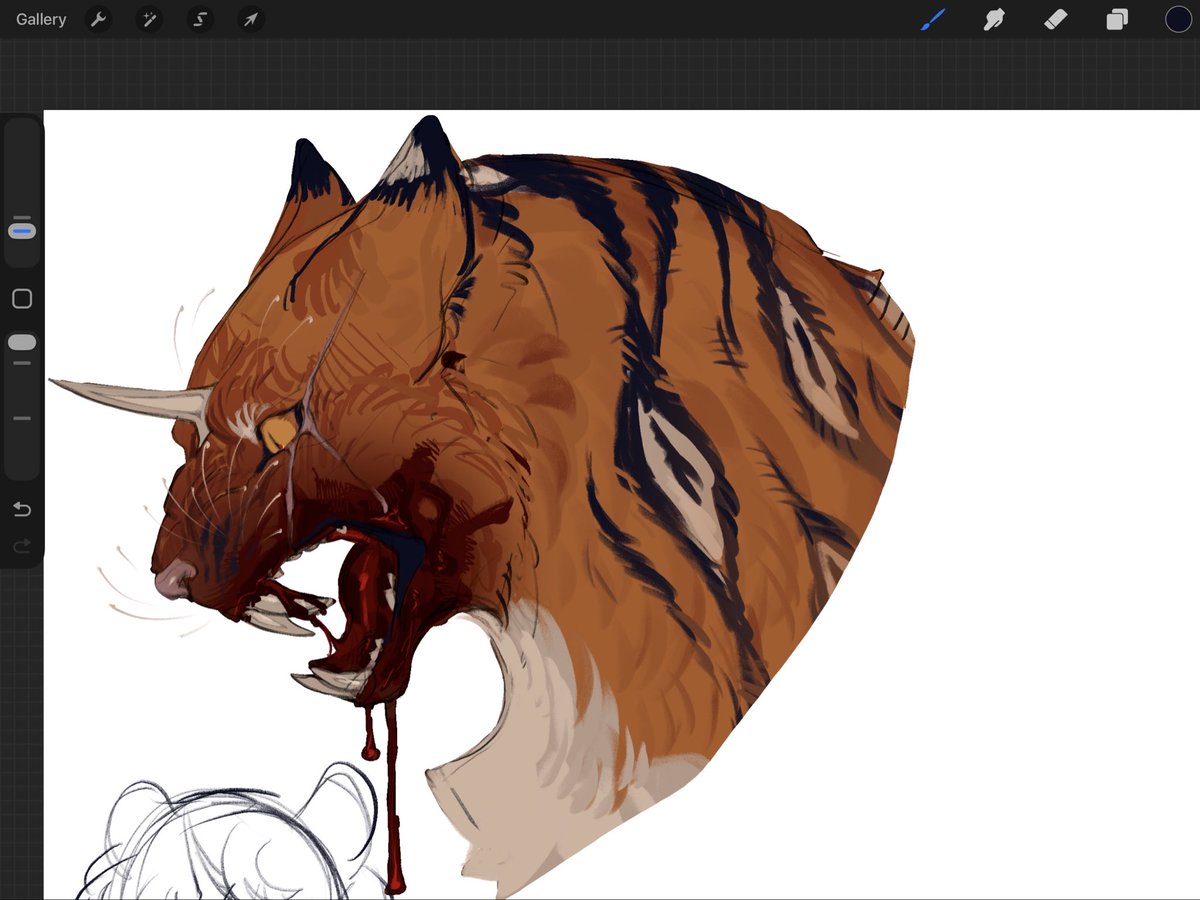Open the Layers panel
The width and height of the screenshot is (1200, 900).
coord(1117,19)
